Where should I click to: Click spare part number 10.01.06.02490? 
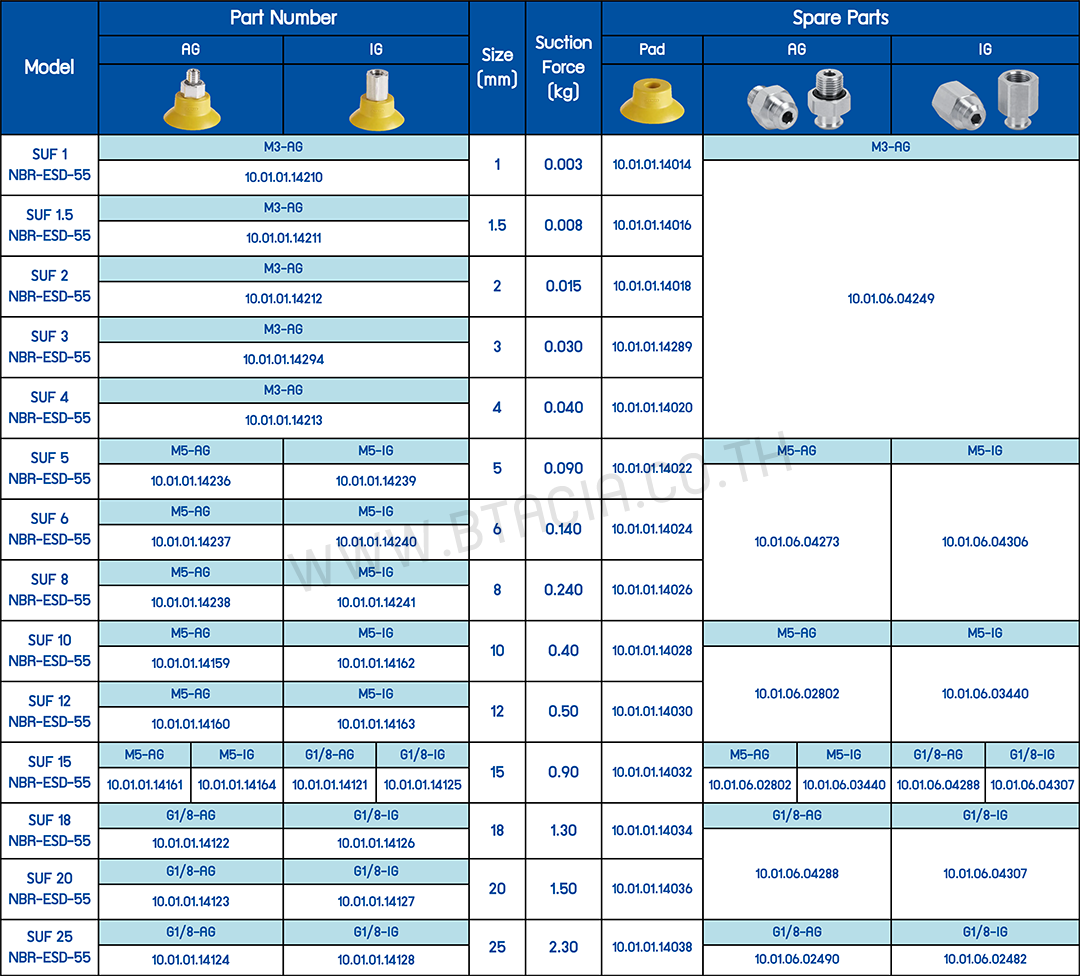pyautogui.click(x=797, y=959)
